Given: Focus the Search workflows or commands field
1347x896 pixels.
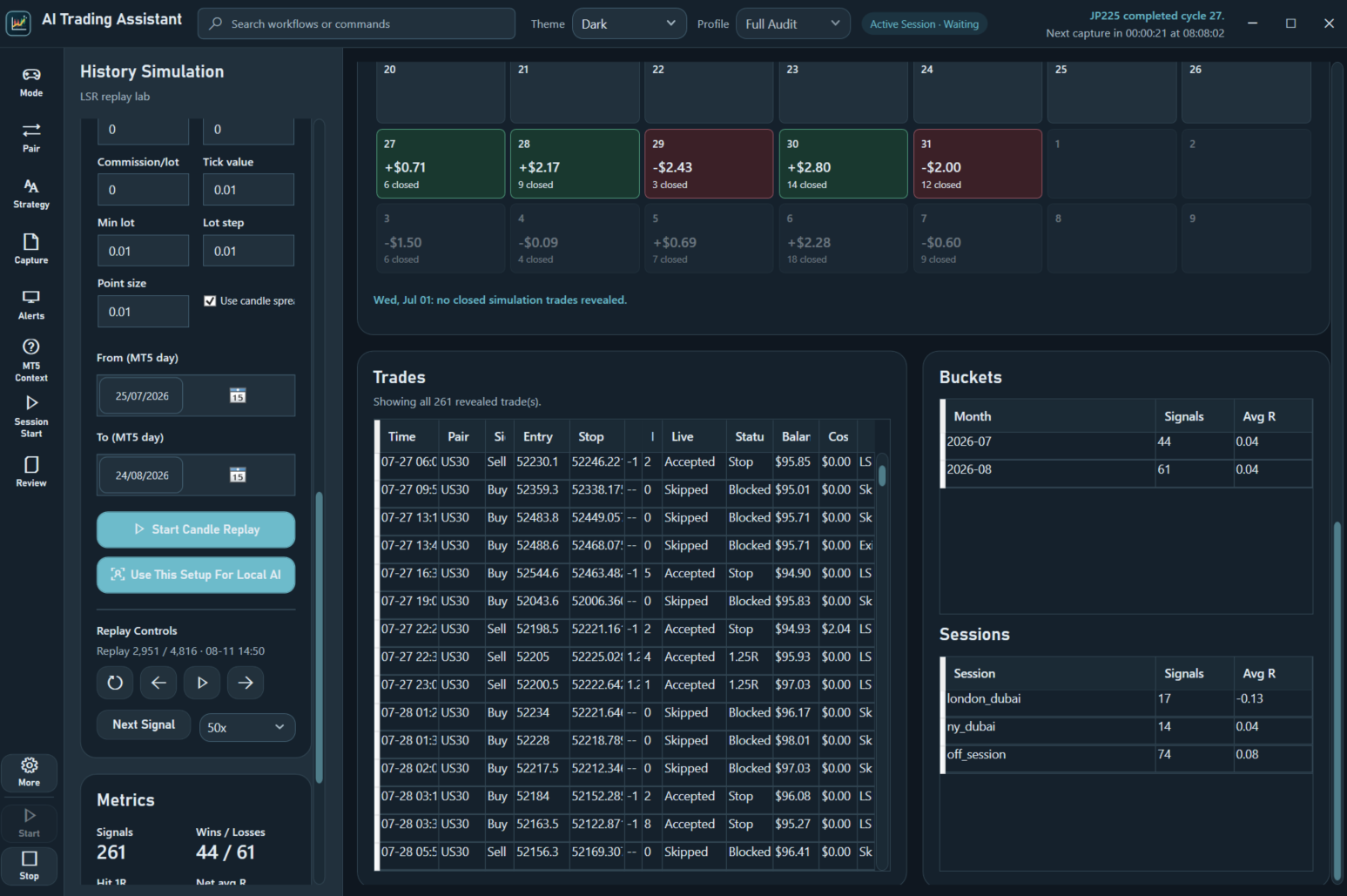Looking at the screenshot, I should pos(357,24).
